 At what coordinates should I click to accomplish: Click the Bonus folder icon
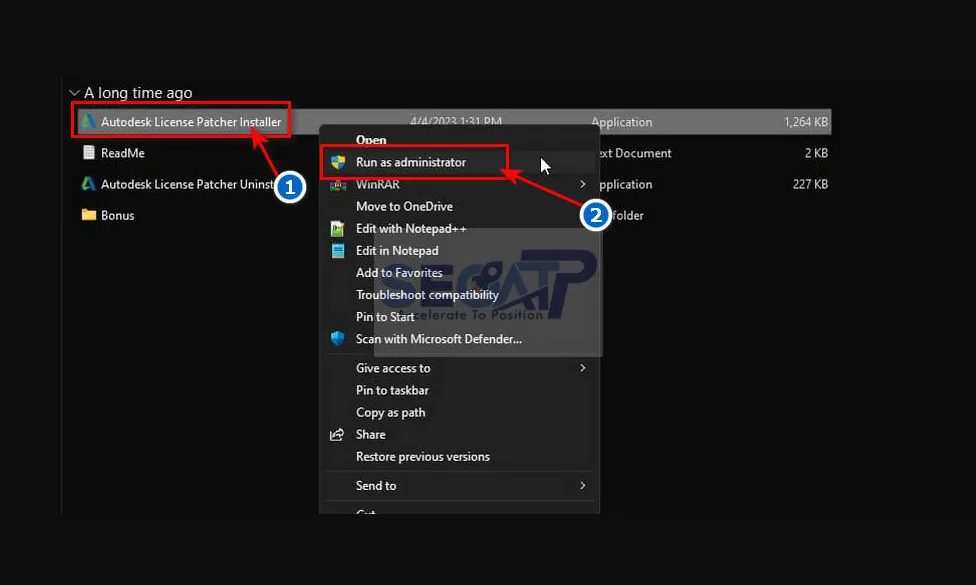pyautogui.click(x=89, y=215)
